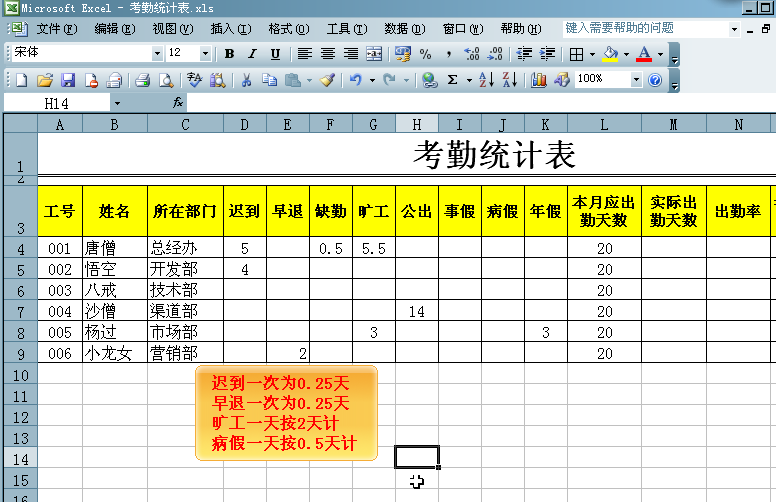The width and height of the screenshot is (776, 502).
Task: Open the 文件 menu
Action: pos(57,29)
